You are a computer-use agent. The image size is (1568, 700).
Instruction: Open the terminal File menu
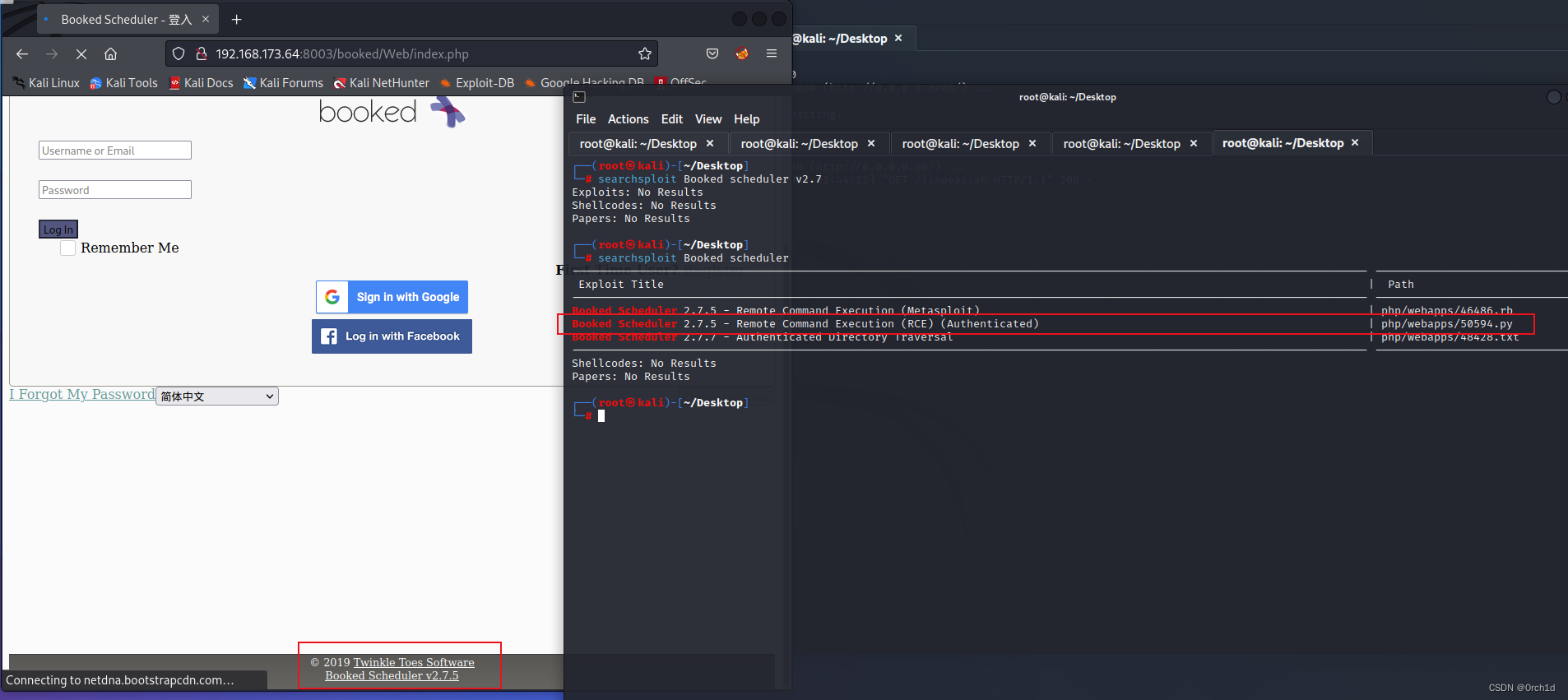coord(586,119)
